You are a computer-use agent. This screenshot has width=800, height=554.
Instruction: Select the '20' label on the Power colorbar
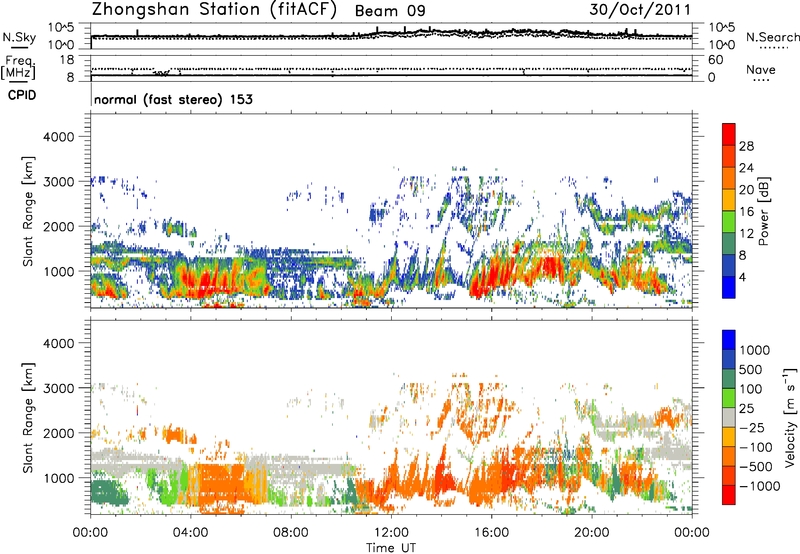(746, 190)
